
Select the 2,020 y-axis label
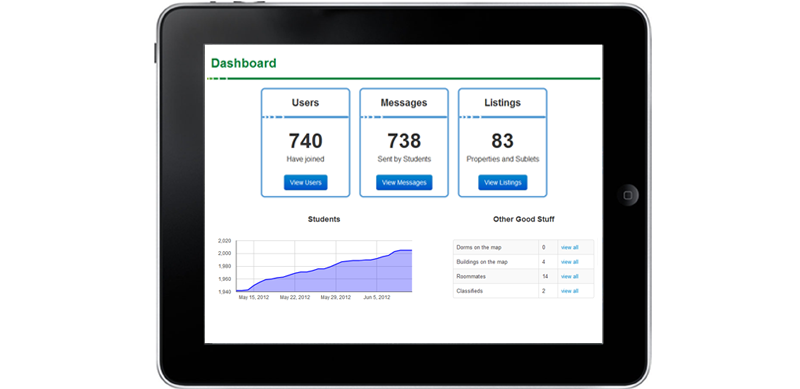click(224, 240)
